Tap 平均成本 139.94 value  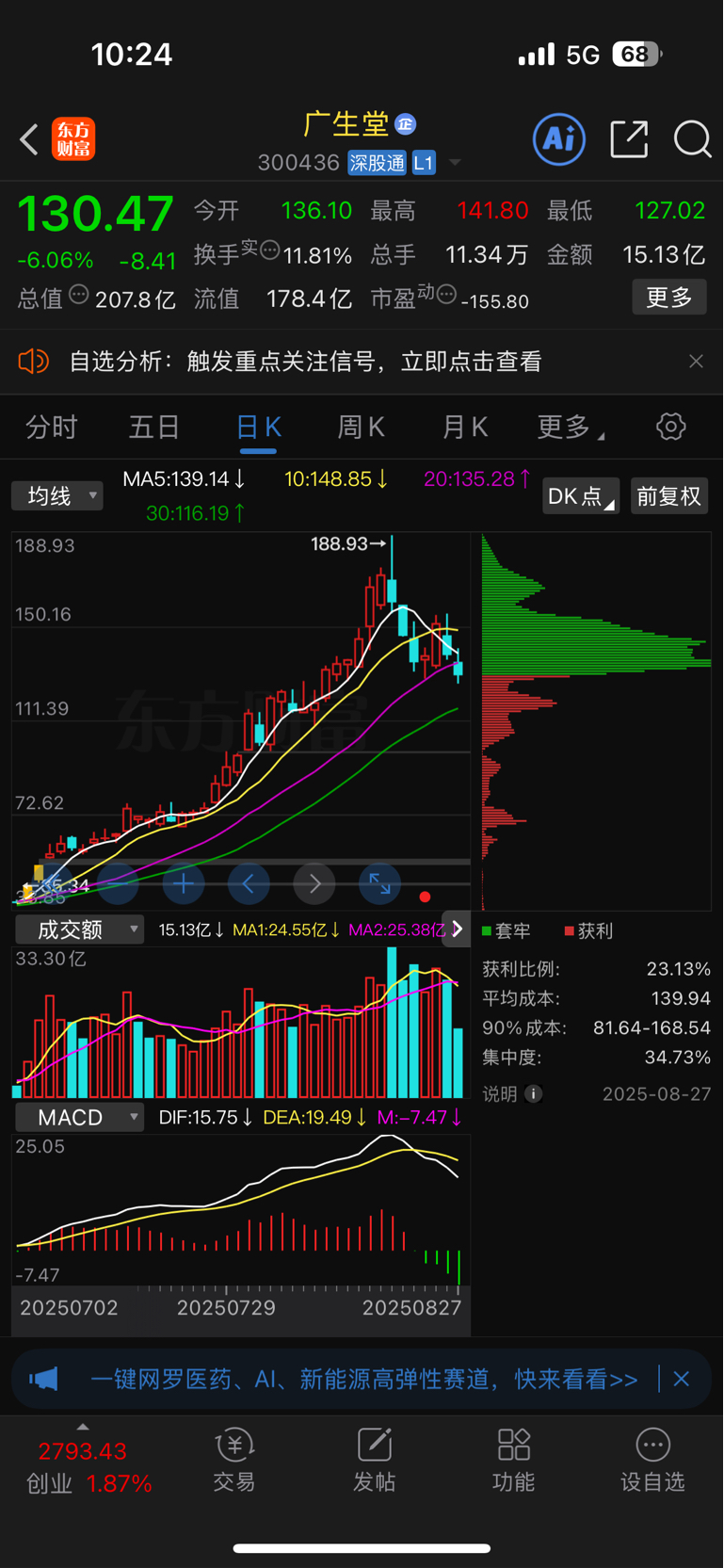[x=681, y=998]
